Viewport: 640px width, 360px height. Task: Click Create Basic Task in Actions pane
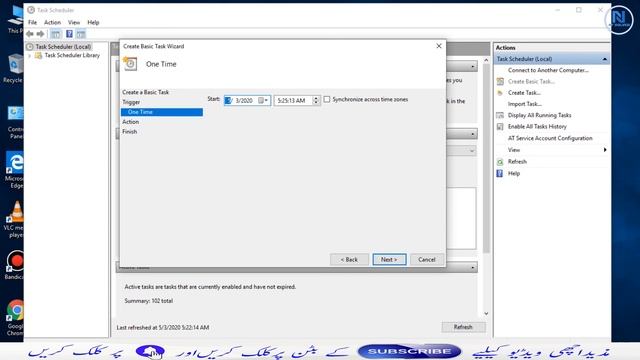click(x=531, y=82)
